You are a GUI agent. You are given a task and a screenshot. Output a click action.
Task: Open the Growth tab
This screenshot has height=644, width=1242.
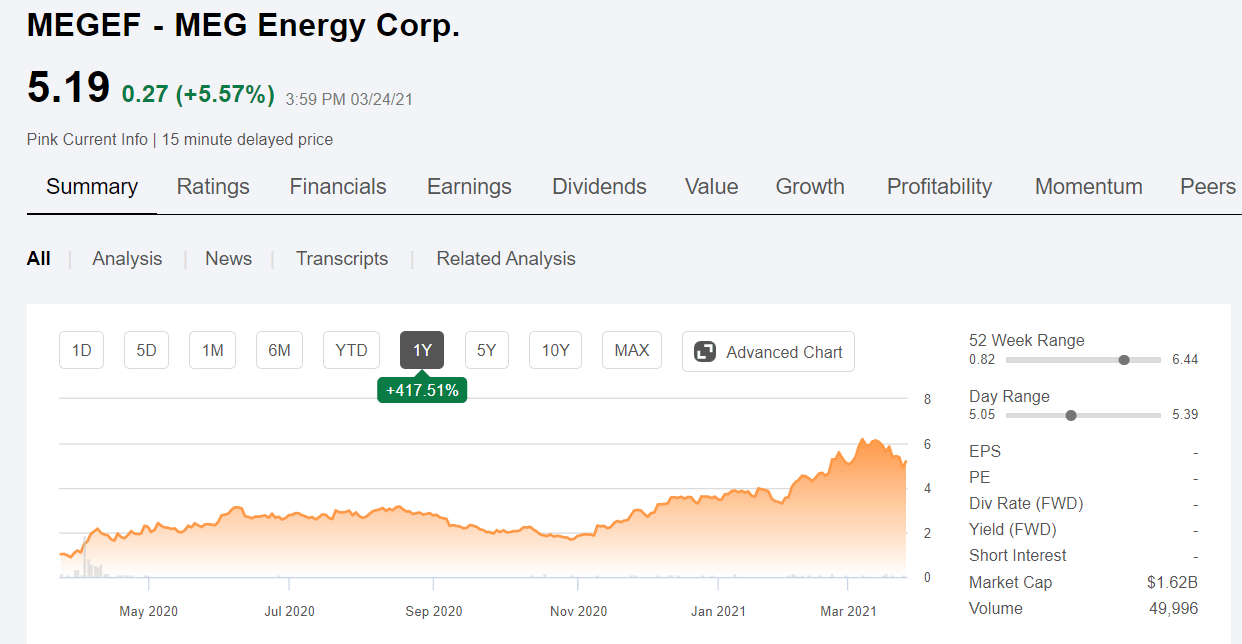click(810, 187)
